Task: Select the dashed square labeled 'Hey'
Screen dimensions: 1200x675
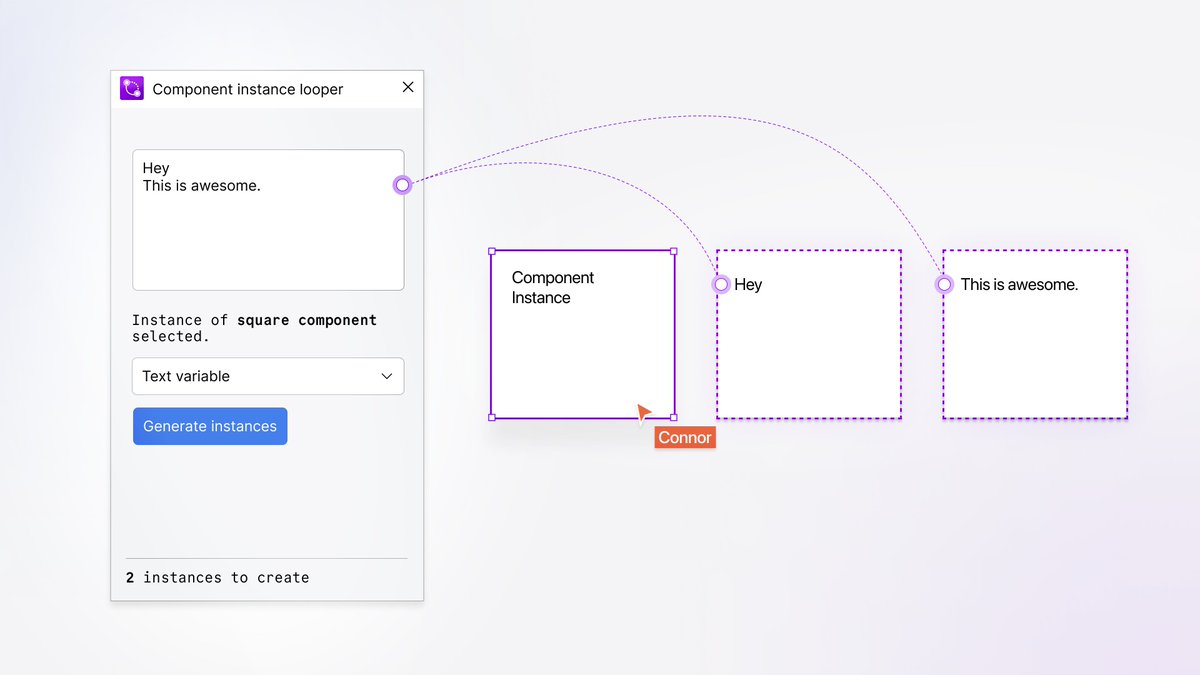Action: click(809, 334)
